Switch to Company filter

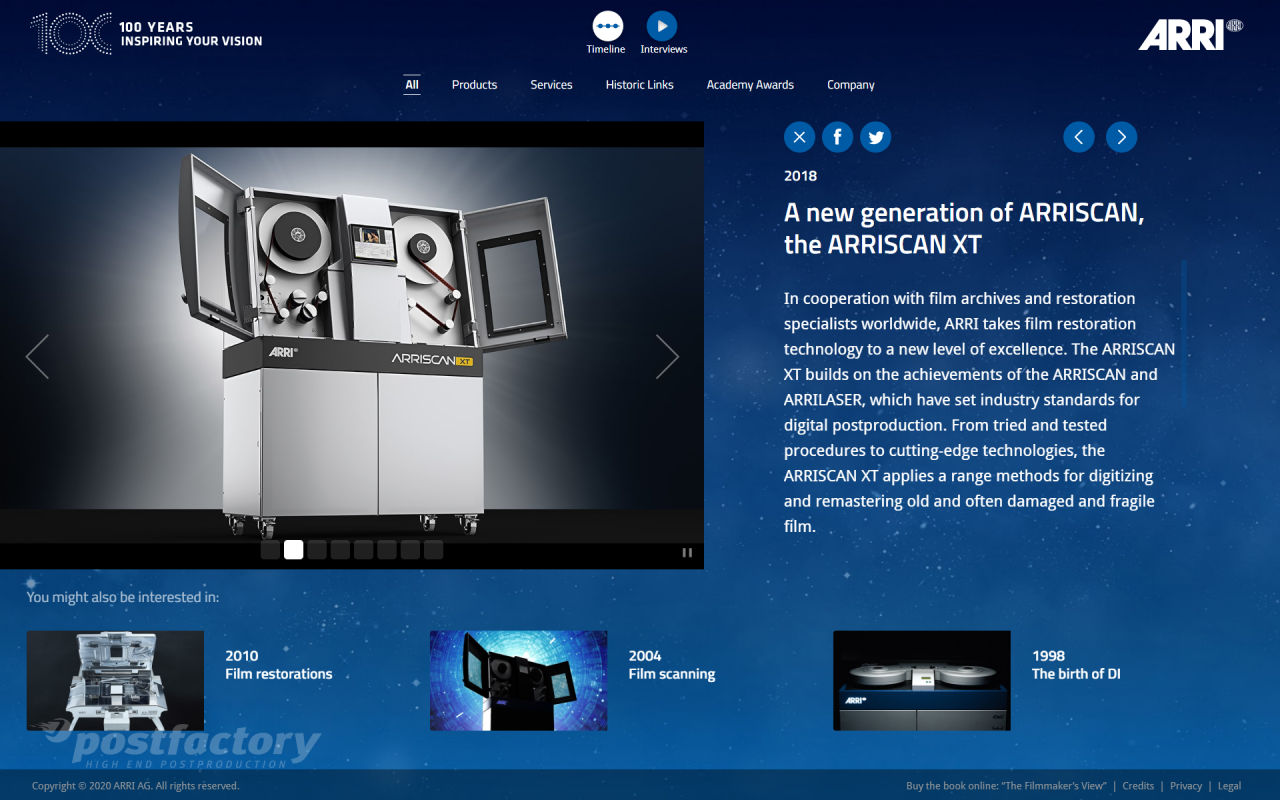pyautogui.click(x=851, y=85)
